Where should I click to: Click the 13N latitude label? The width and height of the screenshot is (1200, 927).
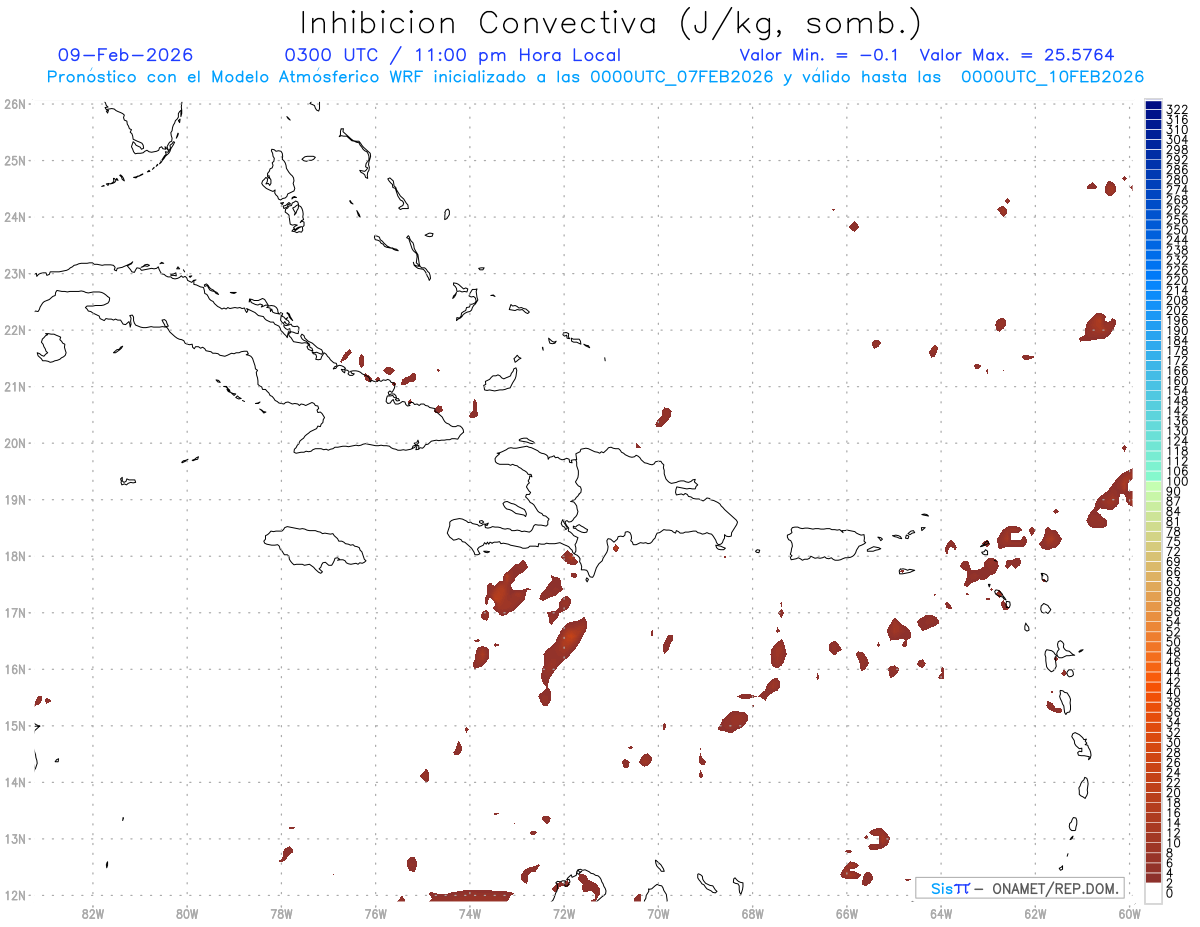[14, 839]
